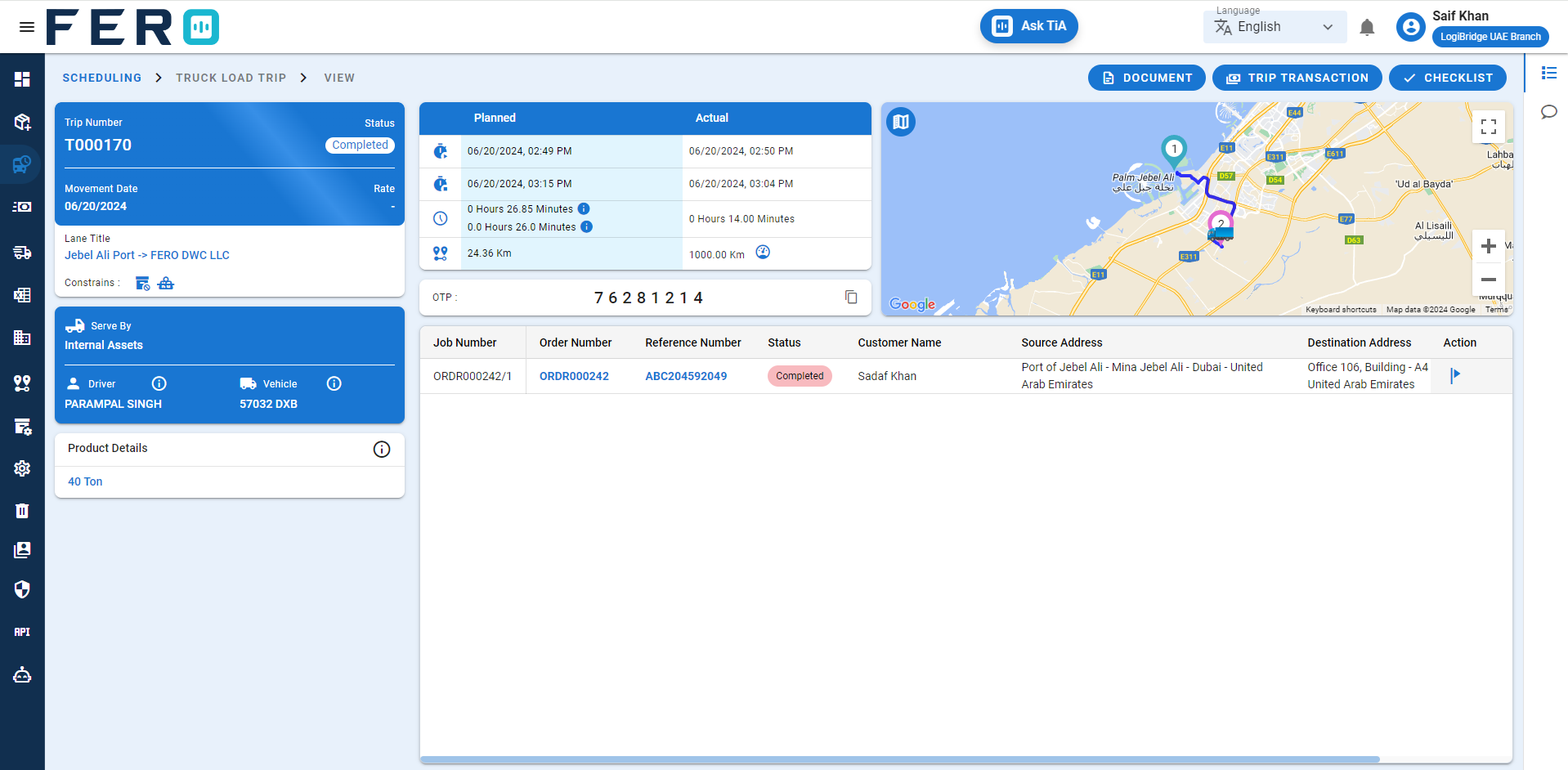
Task: Open the comments panel icon
Action: [x=1548, y=112]
